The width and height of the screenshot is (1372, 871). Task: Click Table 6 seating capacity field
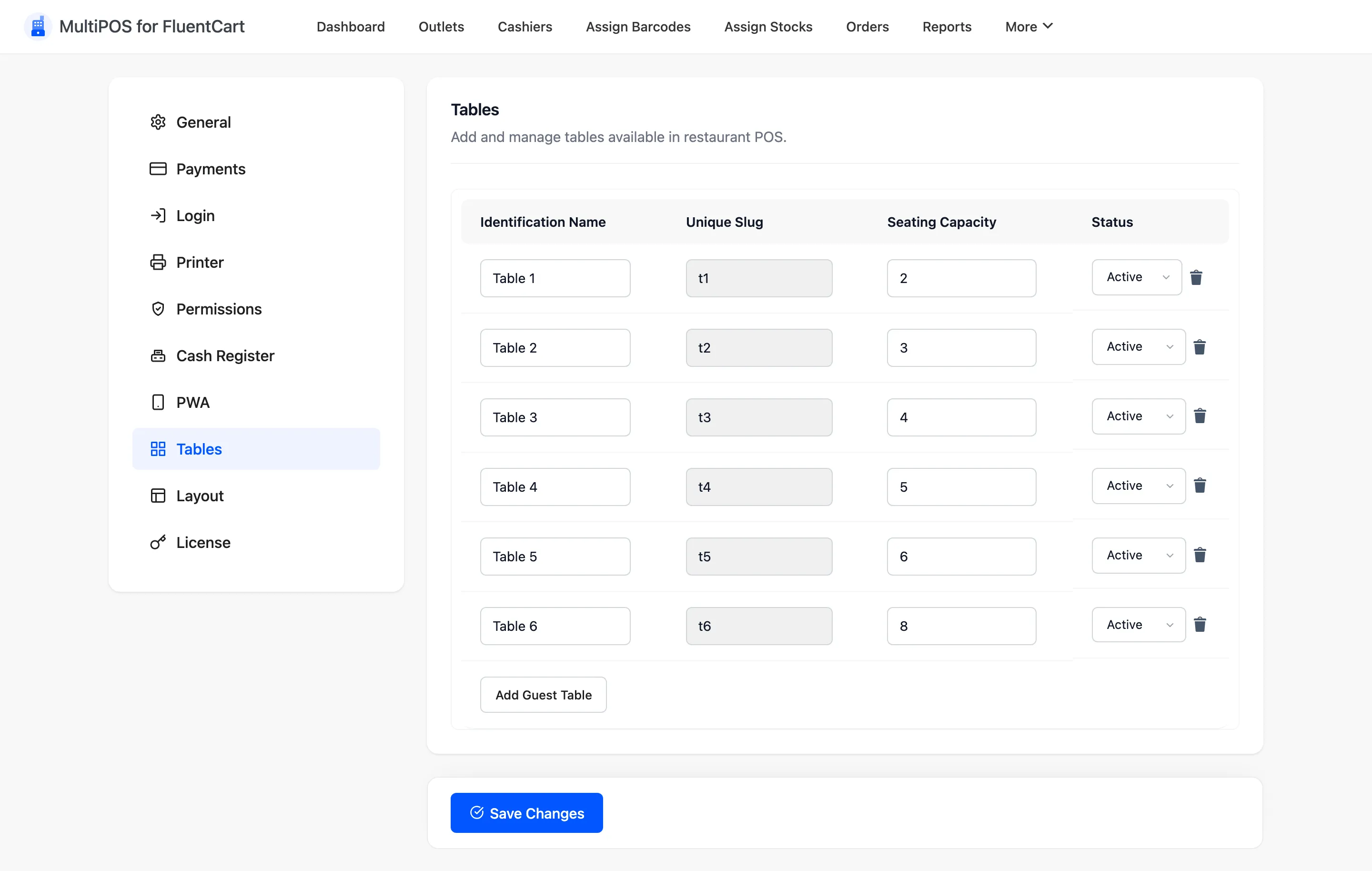coord(961,626)
